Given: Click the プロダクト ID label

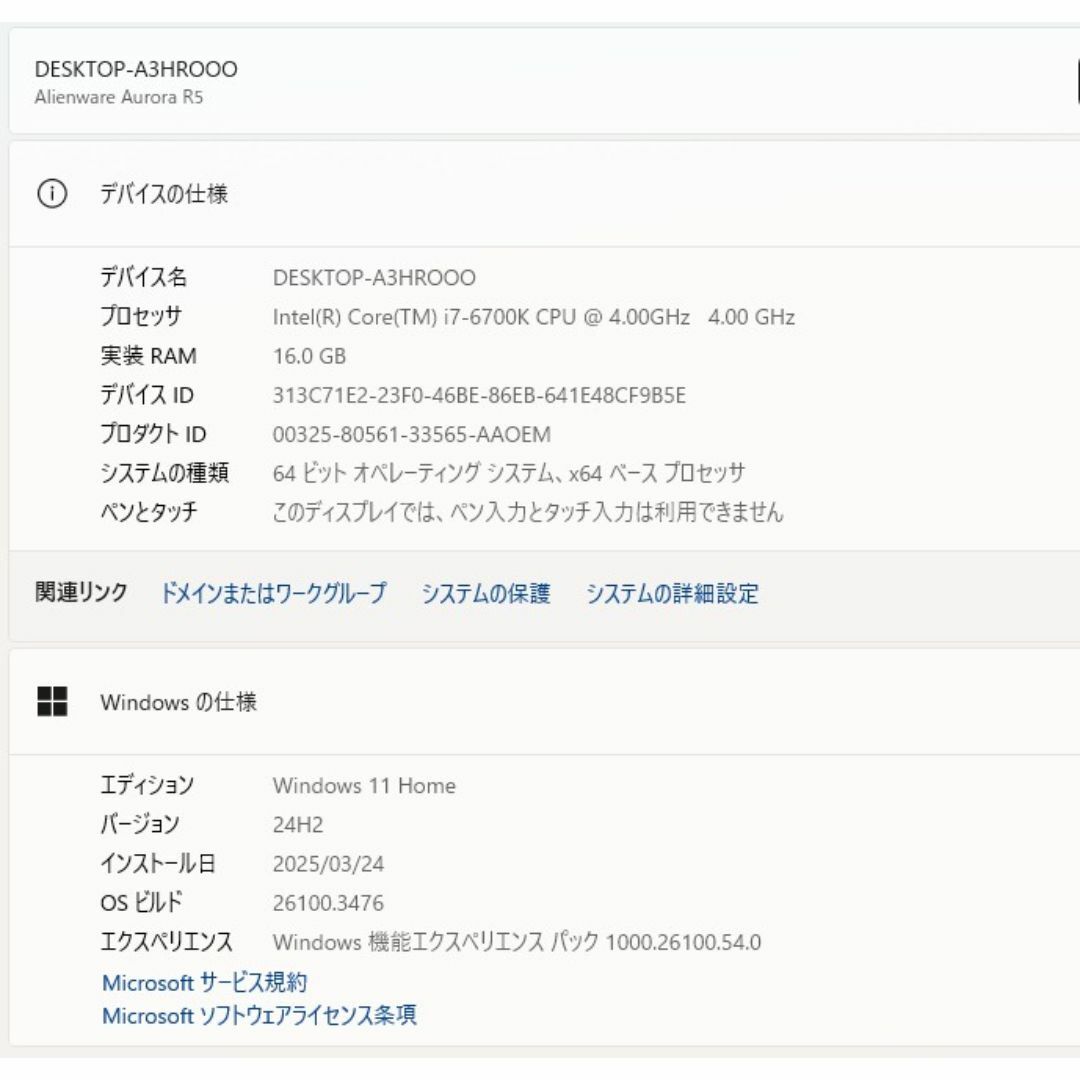Looking at the screenshot, I should pos(153,434).
